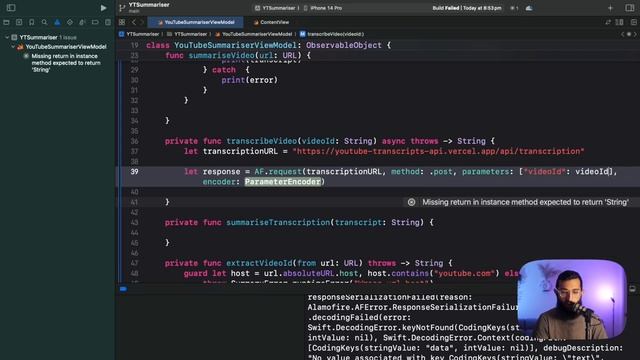Enable code review changes icon
Screen dimensions: 640x360
tap(608, 22)
